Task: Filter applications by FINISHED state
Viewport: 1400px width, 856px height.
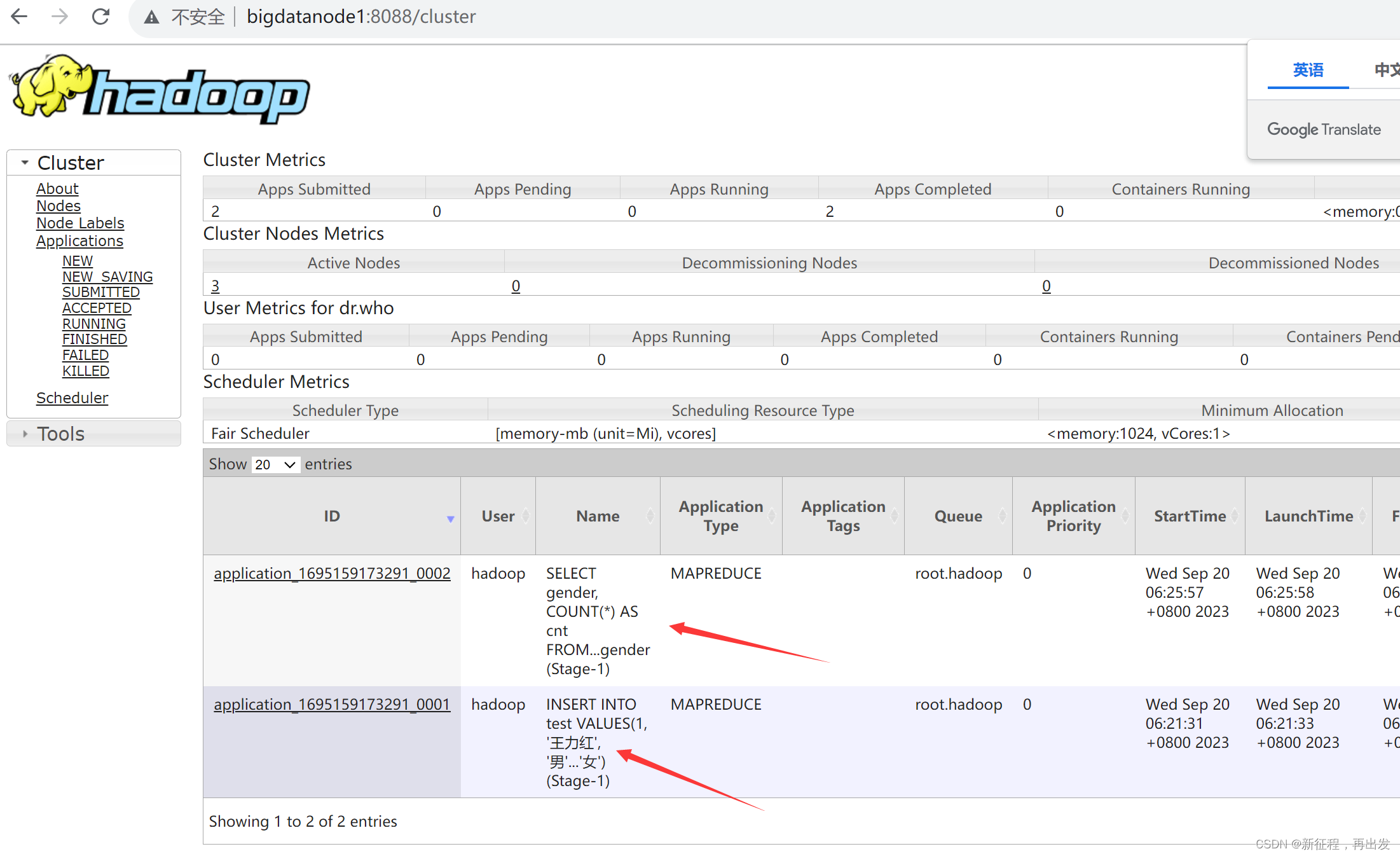Action: pyautogui.click(x=94, y=340)
